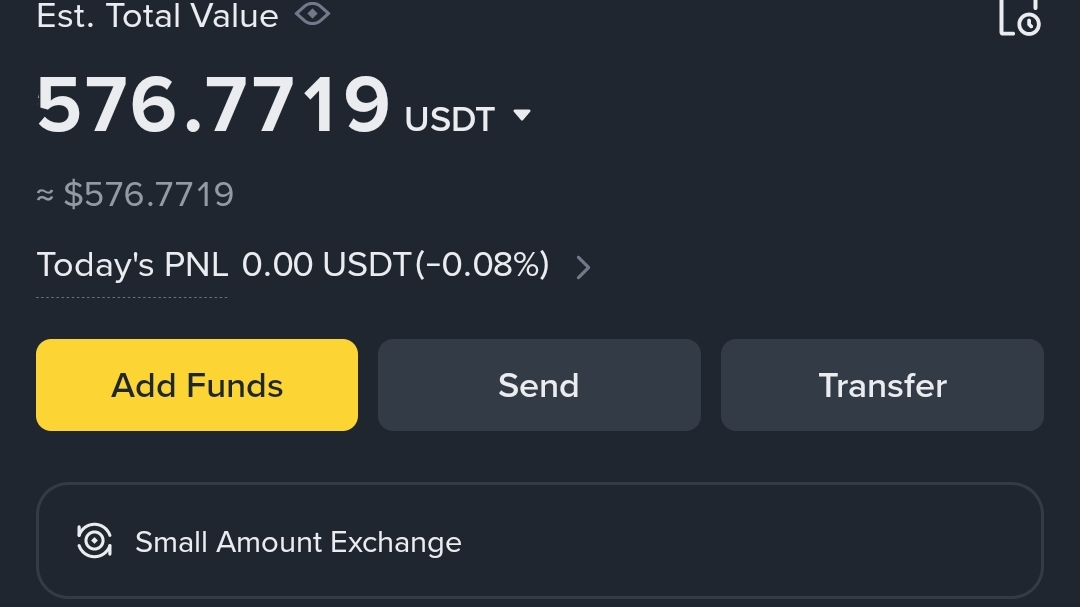Expand the USDT currency dropdown arrow
Viewport: 1080px width, 607px height.
pos(521,116)
